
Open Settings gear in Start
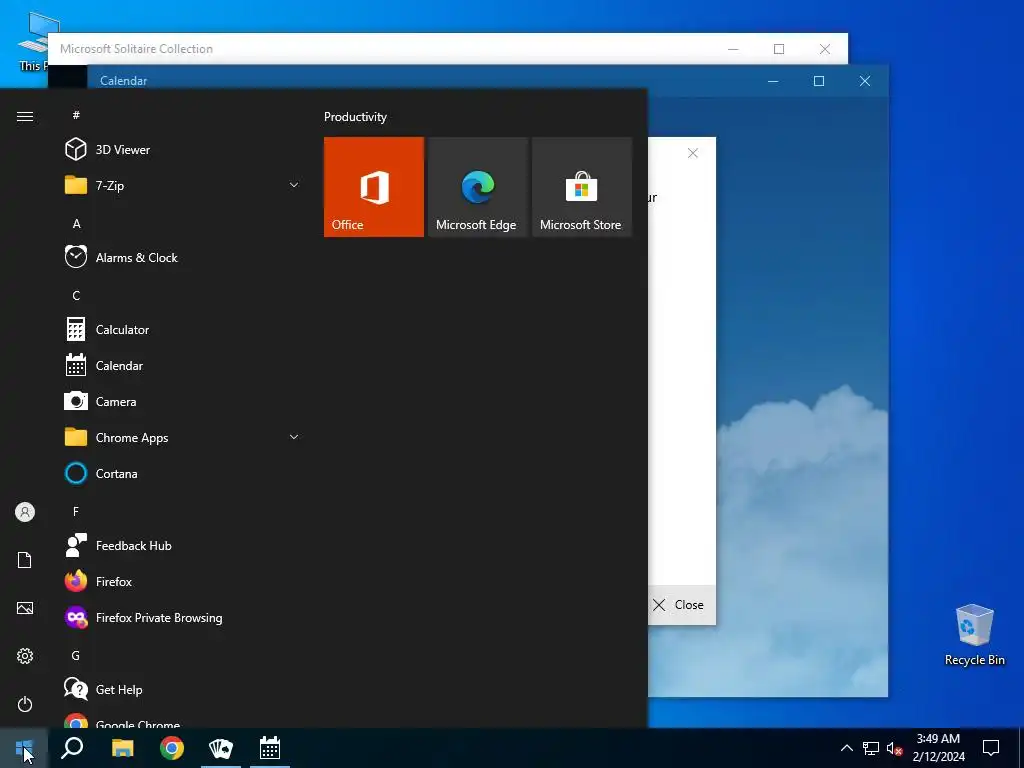pyautogui.click(x=25, y=656)
